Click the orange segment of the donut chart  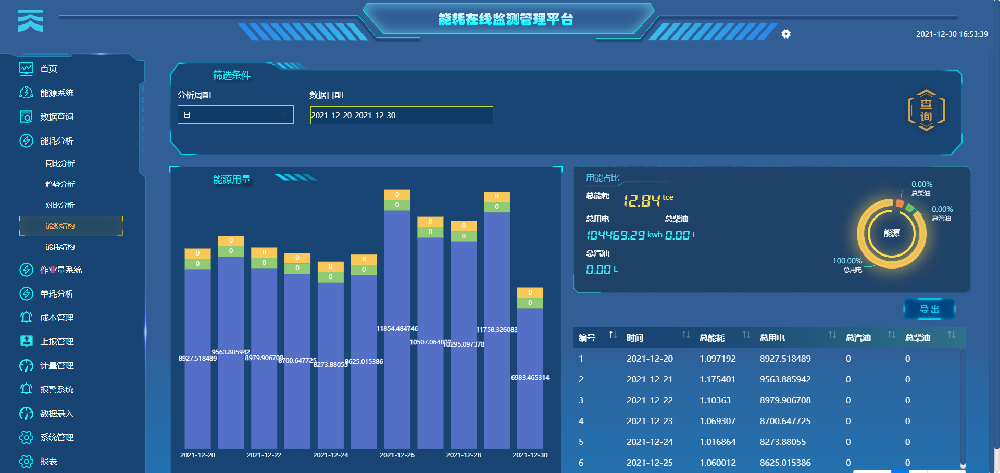pyautogui.click(x=899, y=203)
